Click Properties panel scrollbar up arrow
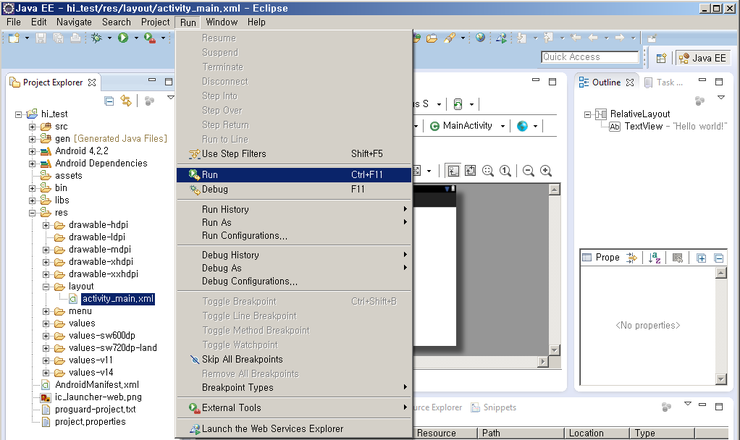Screen dimensions: 740x440 point(721,273)
